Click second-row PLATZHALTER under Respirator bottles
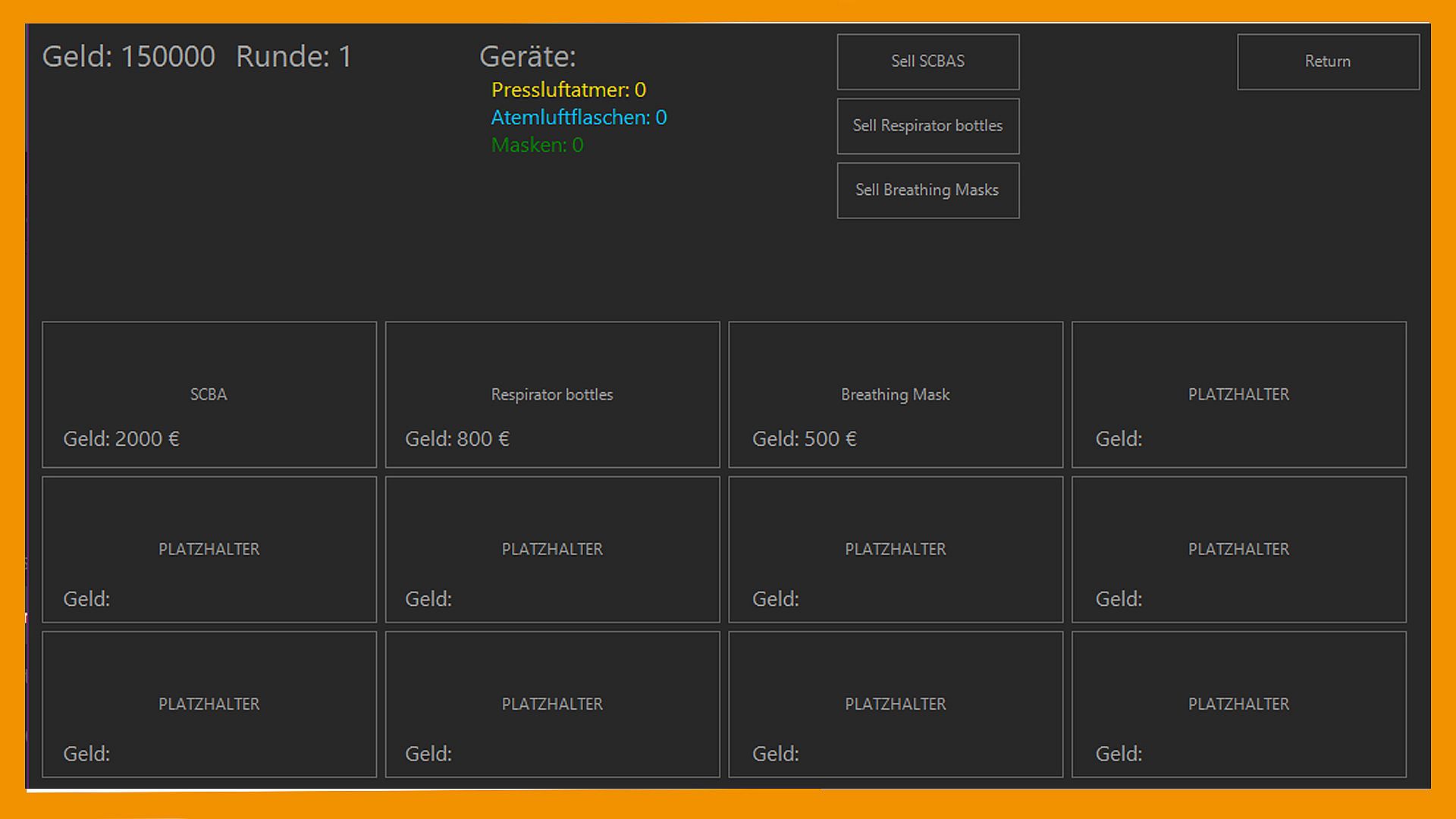 552,549
